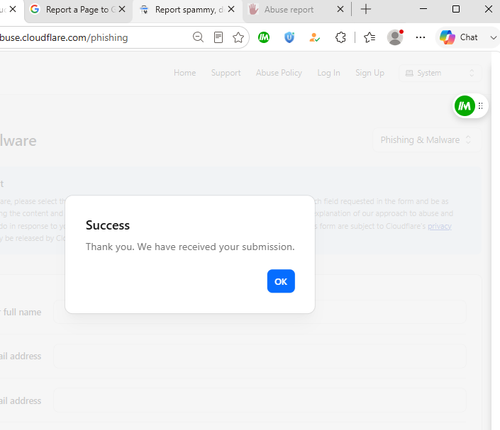Close the Report spammy tab

coord(231,9)
